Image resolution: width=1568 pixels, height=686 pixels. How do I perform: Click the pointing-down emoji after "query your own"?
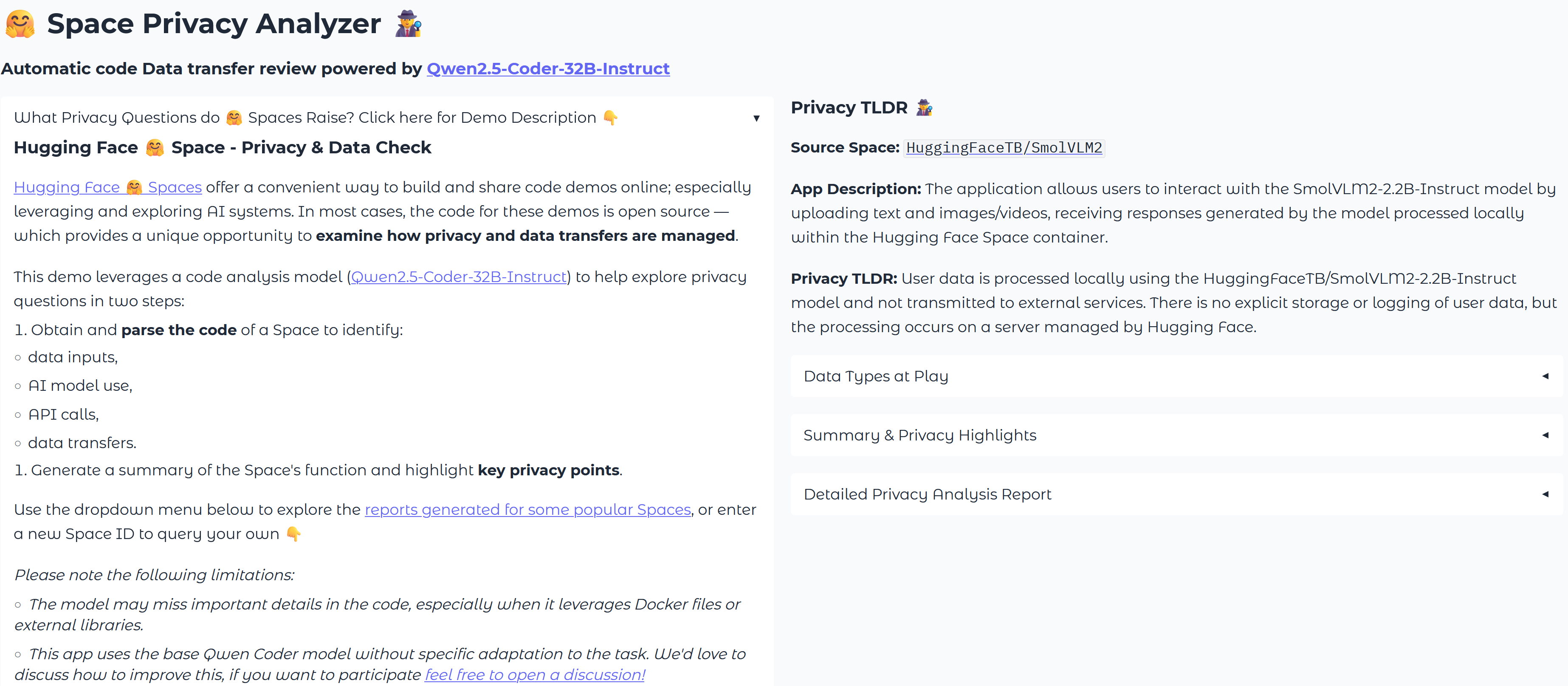tap(293, 534)
